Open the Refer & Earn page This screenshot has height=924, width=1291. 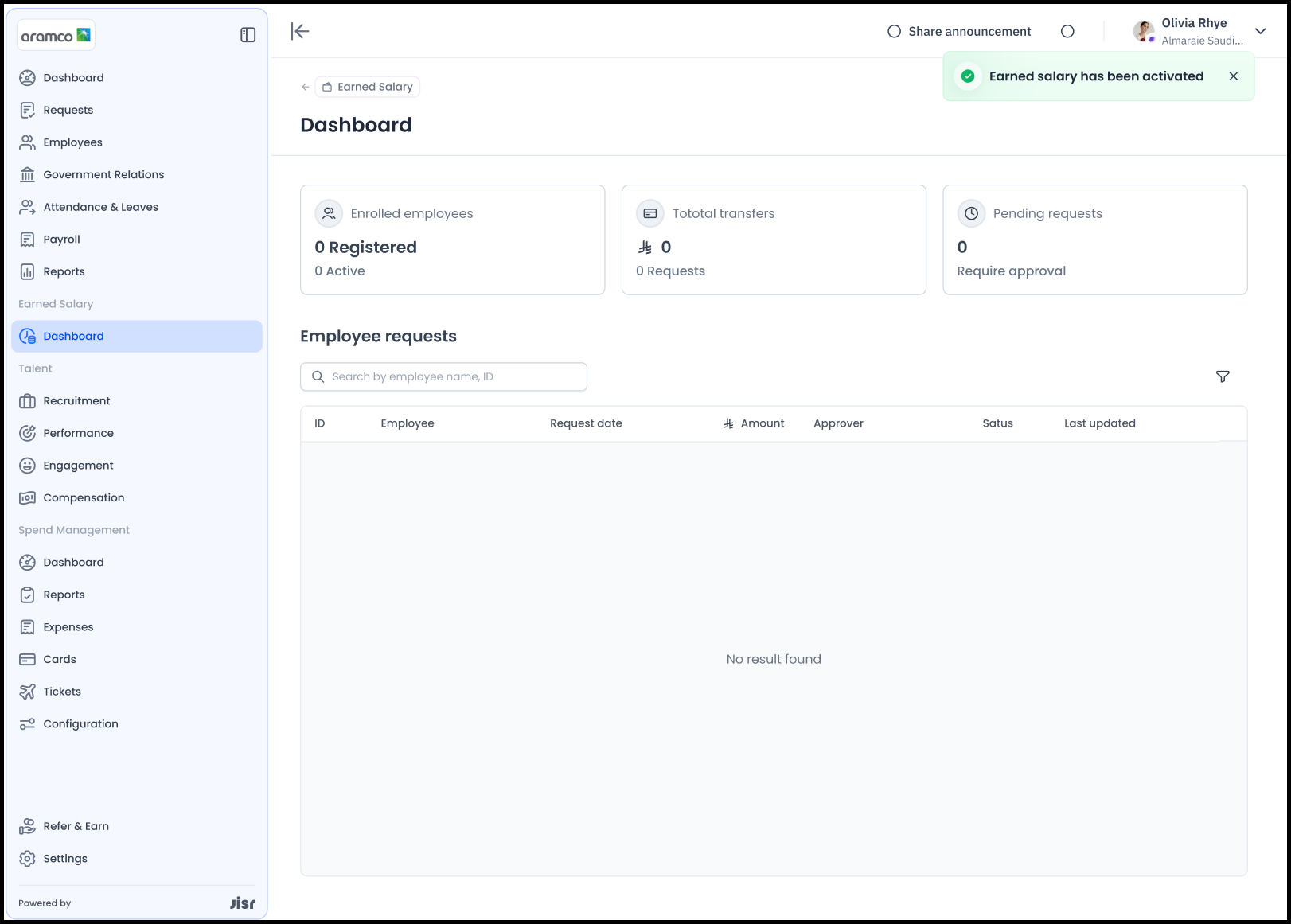point(76,826)
